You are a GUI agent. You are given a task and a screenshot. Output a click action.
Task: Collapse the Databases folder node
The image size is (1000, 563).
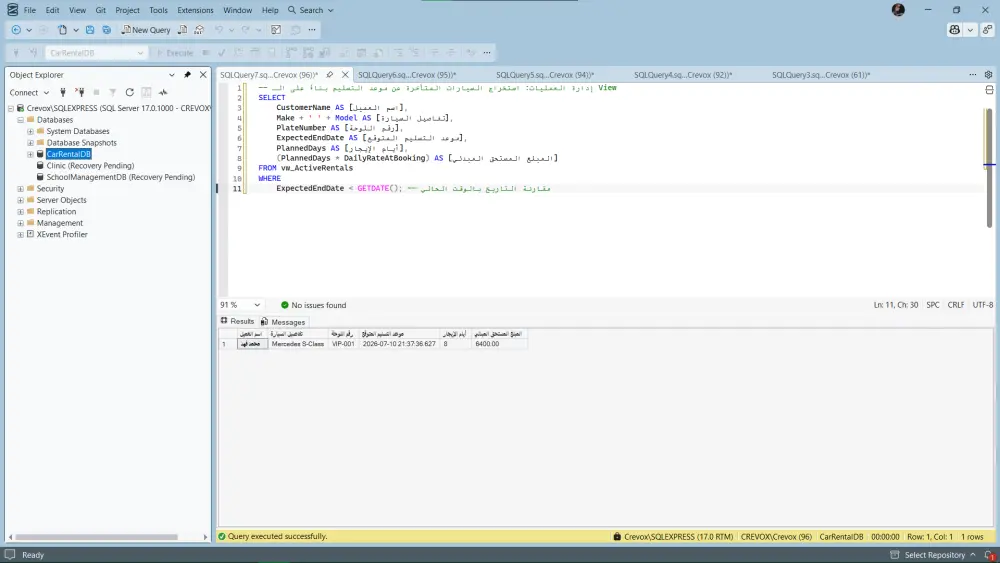pyautogui.click(x=20, y=120)
